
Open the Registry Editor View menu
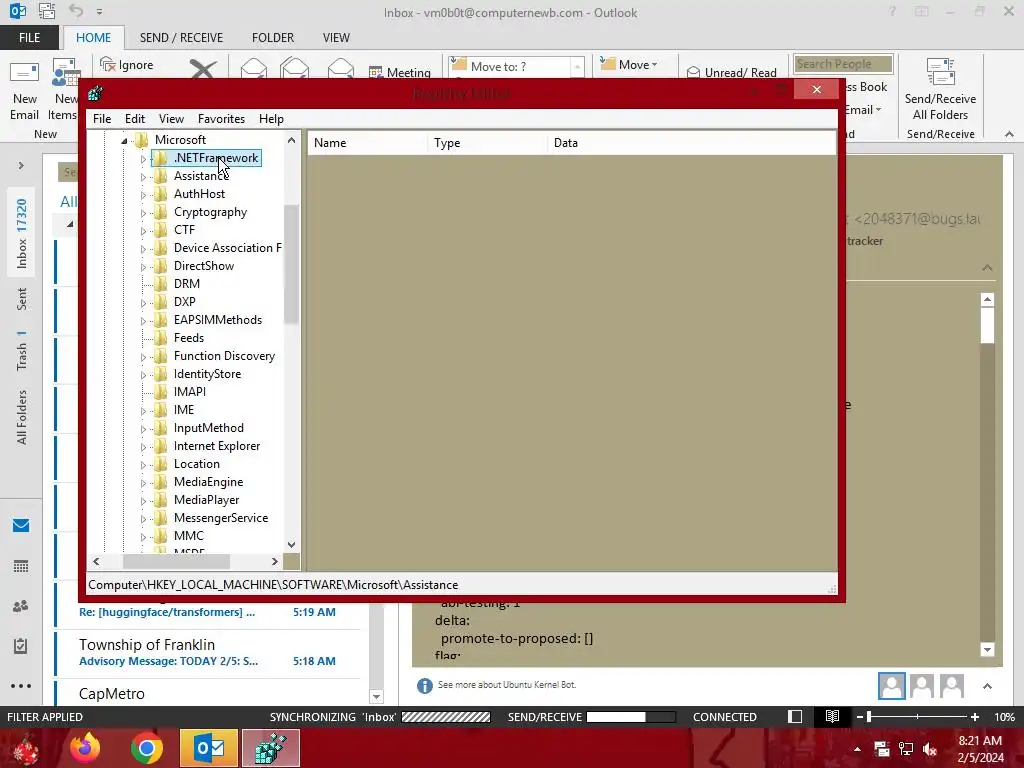point(171,119)
